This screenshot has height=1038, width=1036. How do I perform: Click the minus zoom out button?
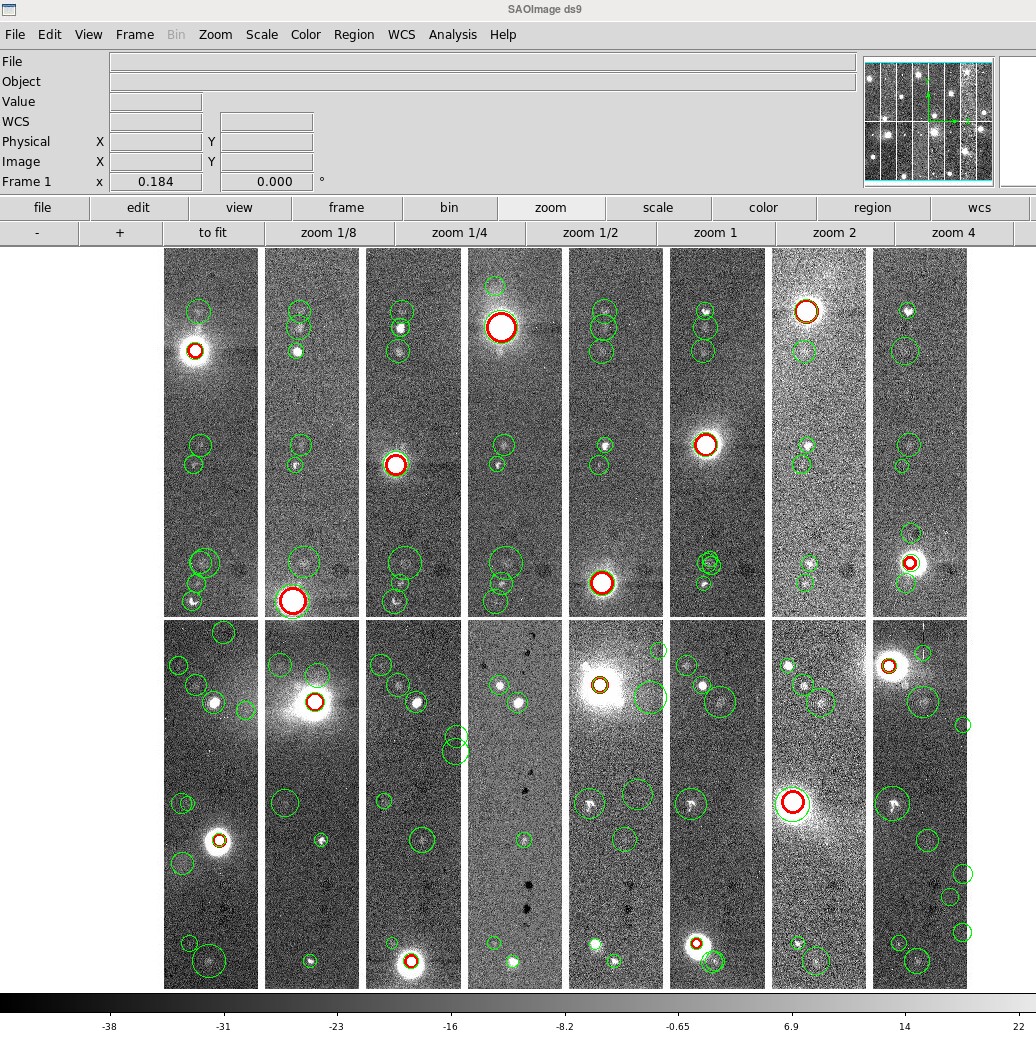[x=38, y=233]
